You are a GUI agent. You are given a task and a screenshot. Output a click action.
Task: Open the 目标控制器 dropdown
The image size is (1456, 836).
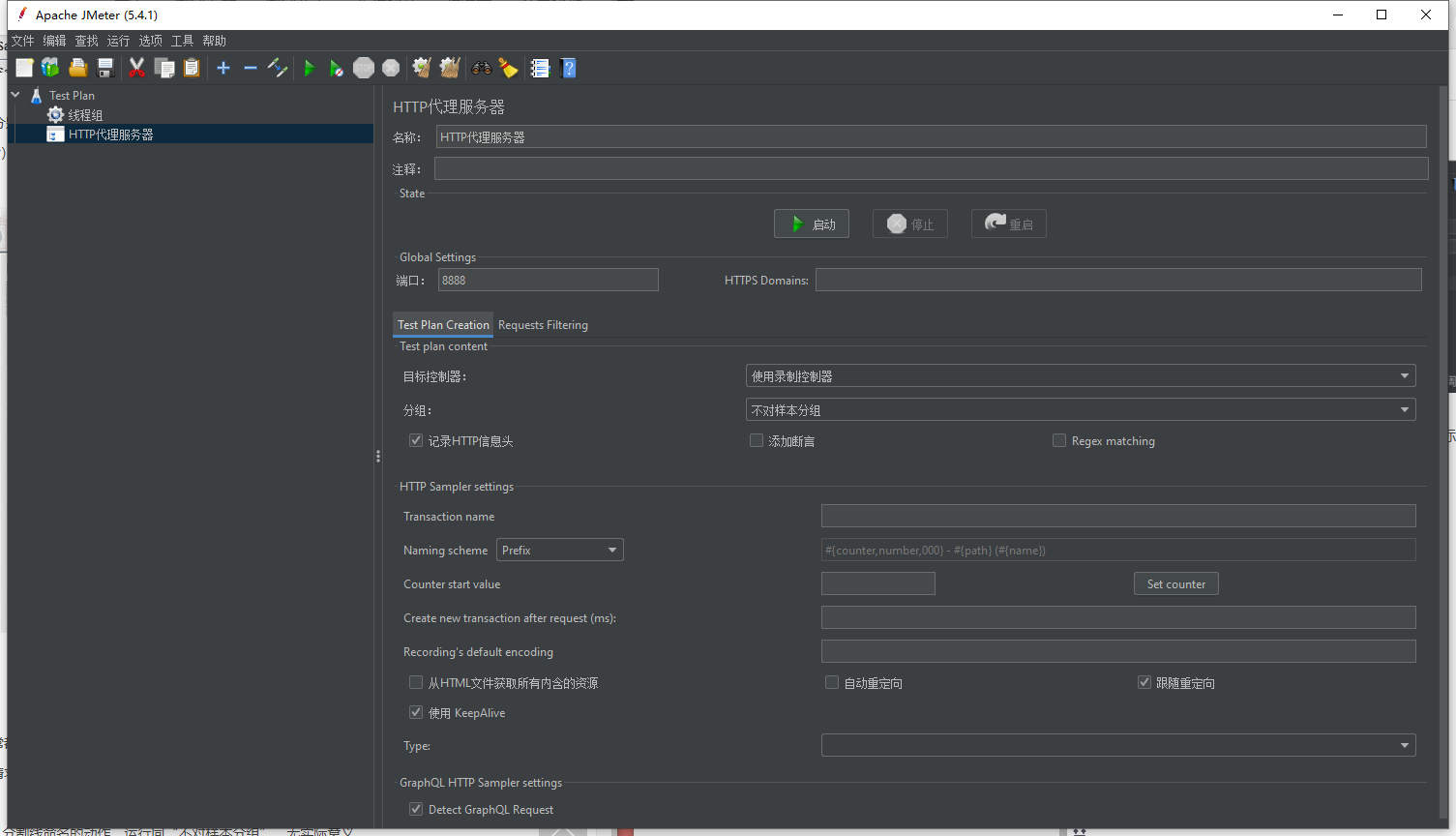click(x=1081, y=375)
